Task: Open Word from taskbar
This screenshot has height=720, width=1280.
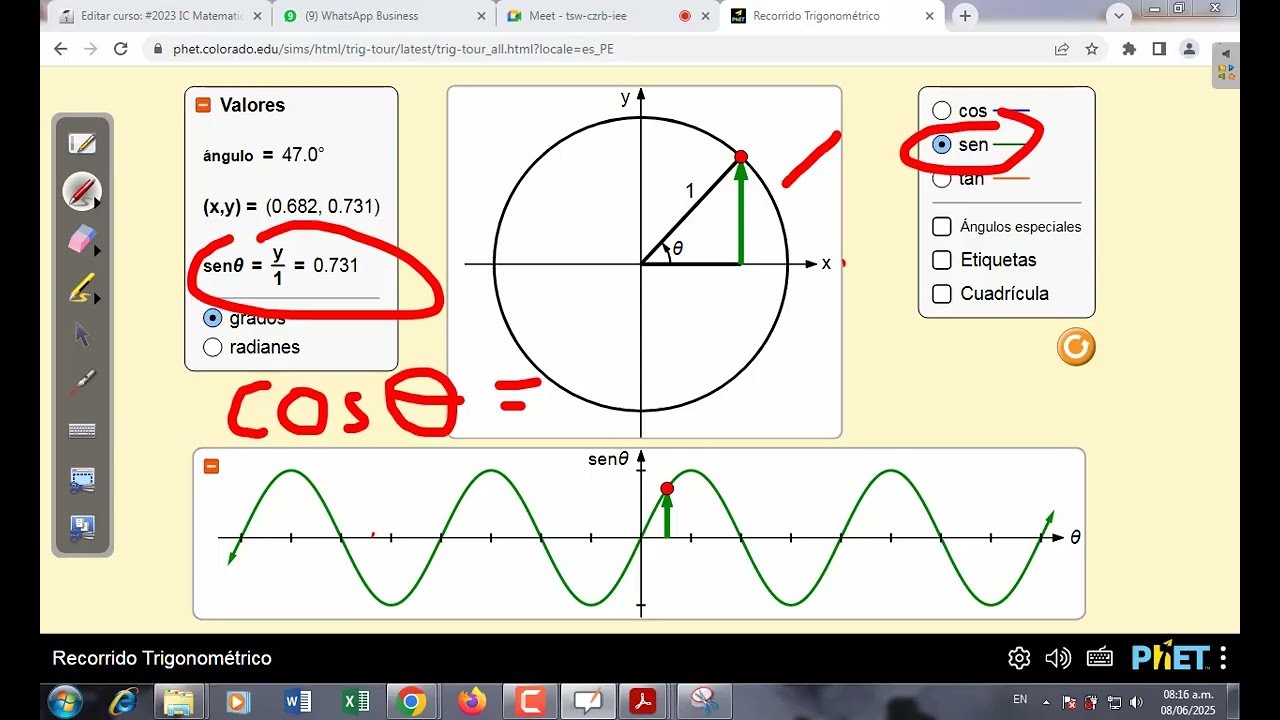Action: [298, 702]
